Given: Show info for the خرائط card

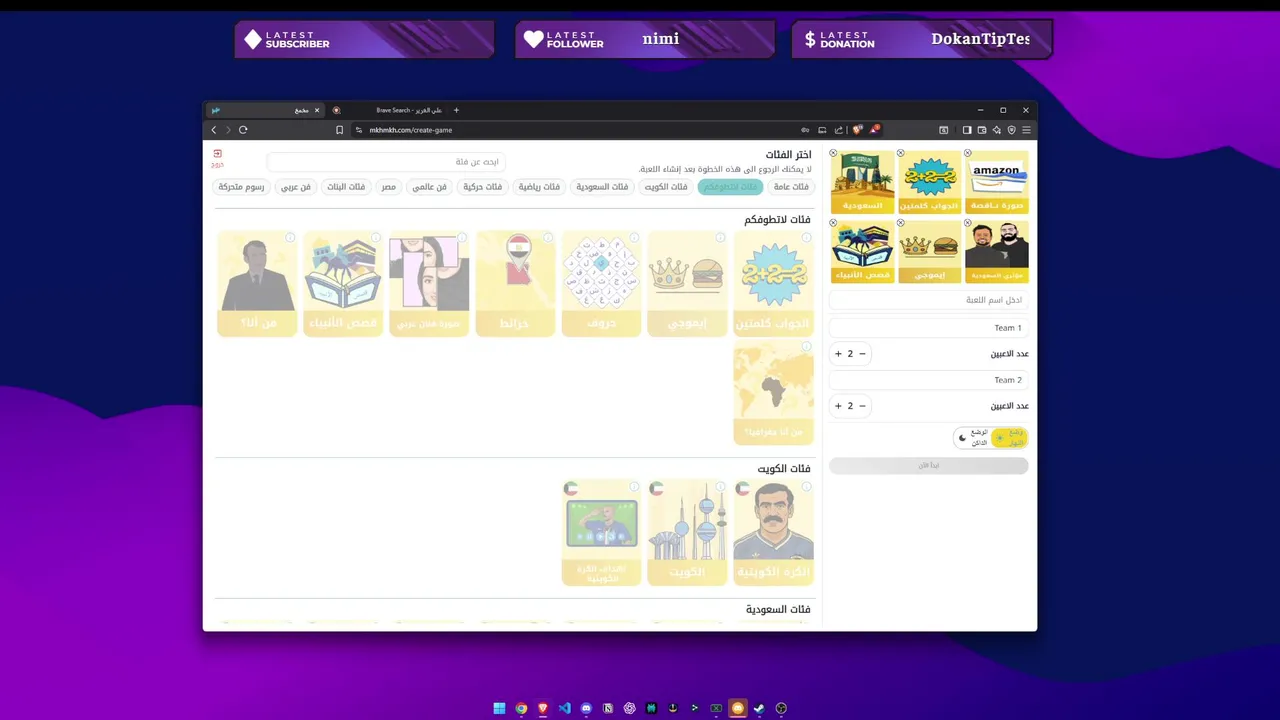Looking at the screenshot, I should pyautogui.click(x=548, y=238).
